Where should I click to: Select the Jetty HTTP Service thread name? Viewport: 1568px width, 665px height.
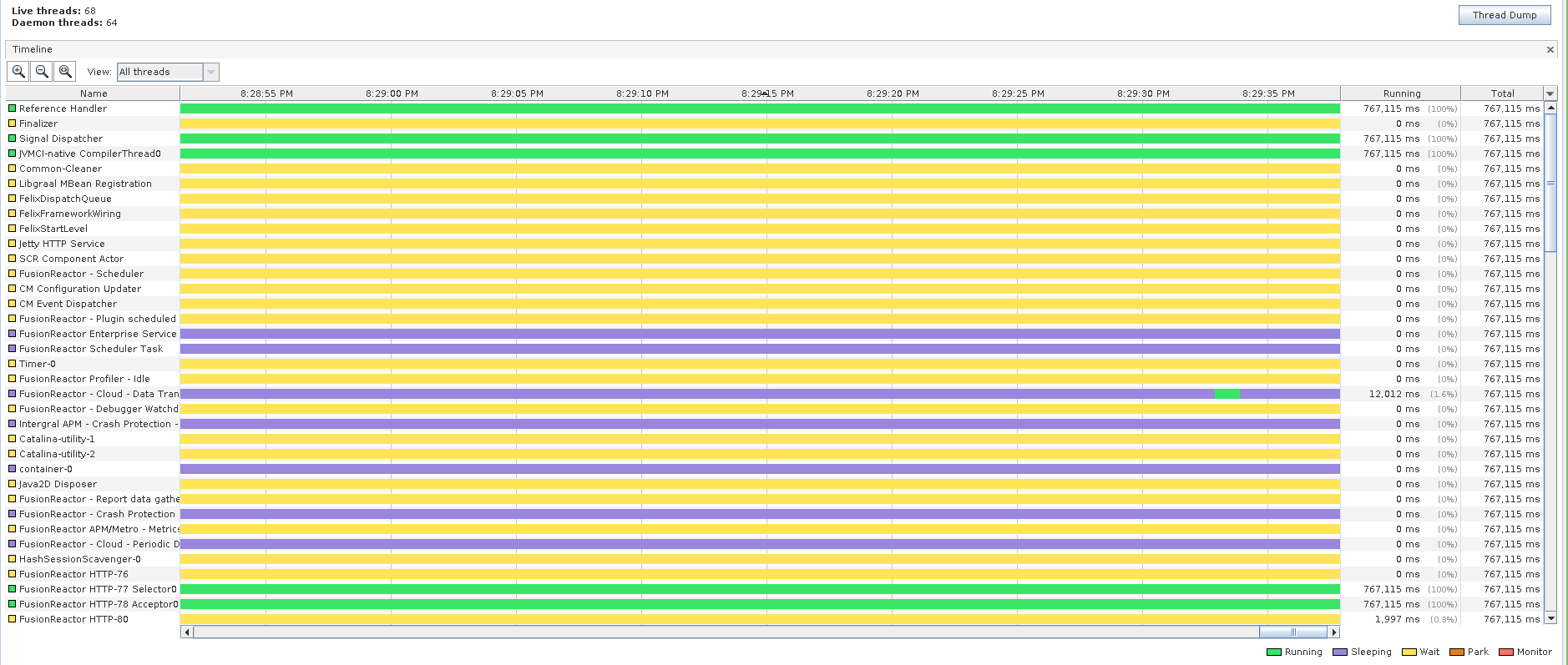click(x=62, y=244)
